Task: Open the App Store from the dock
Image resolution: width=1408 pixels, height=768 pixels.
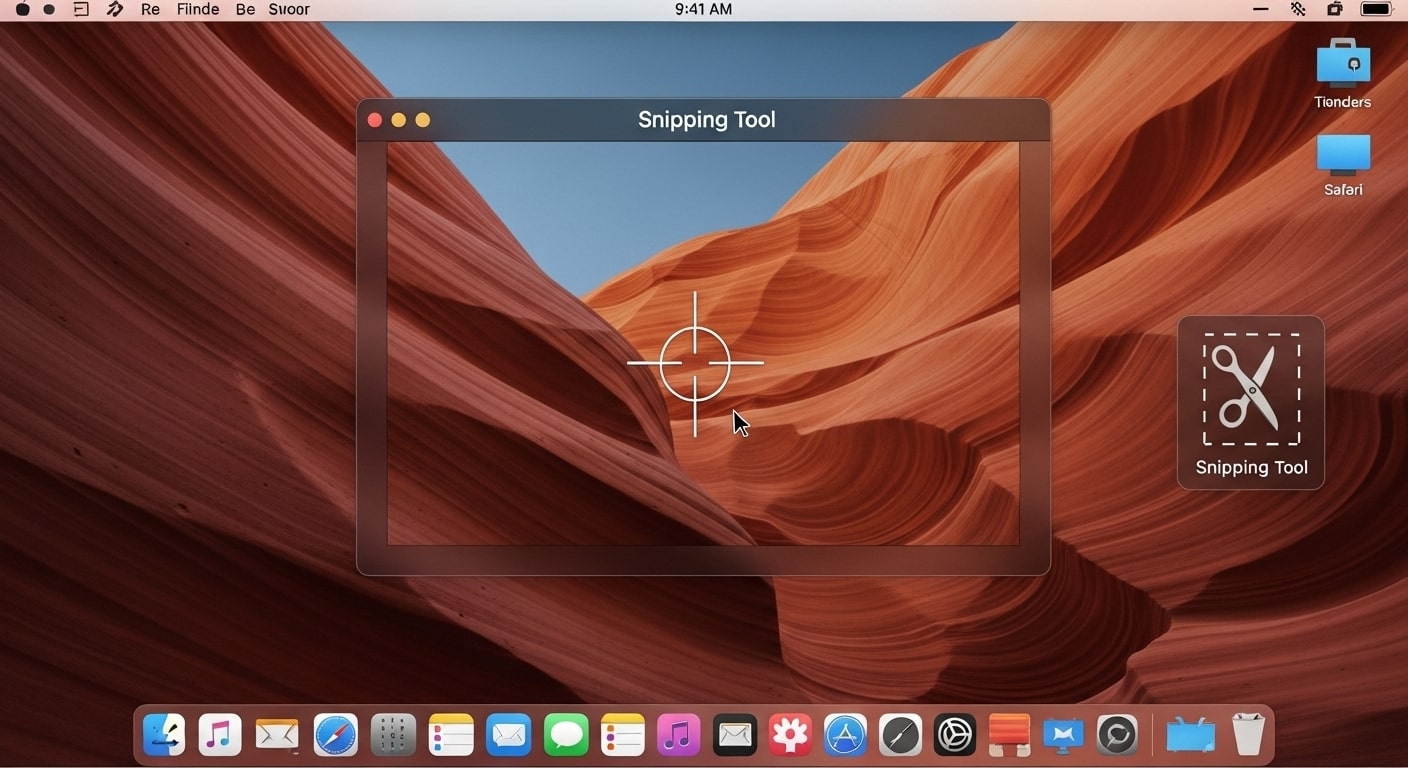Action: tap(845, 736)
